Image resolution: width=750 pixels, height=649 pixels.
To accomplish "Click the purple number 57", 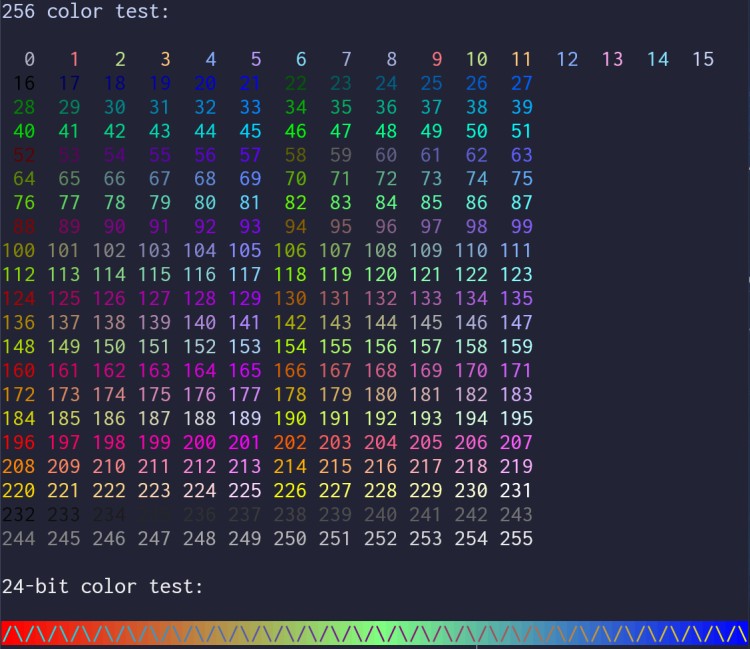I will [x=250, y=155].
